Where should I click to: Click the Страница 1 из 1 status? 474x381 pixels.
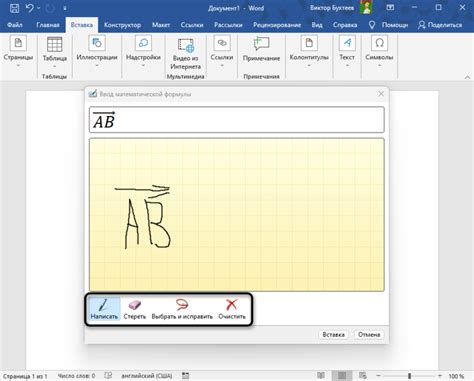25,376
